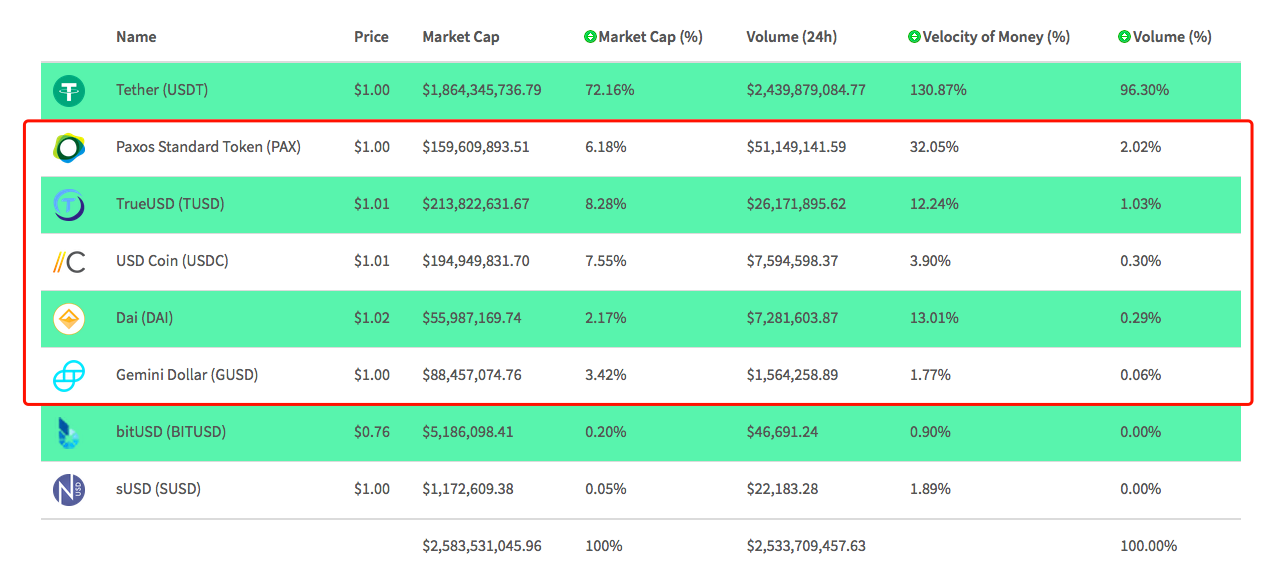
Task: Click the Tether USDT coin logo
Action: [x=69, y=91]
